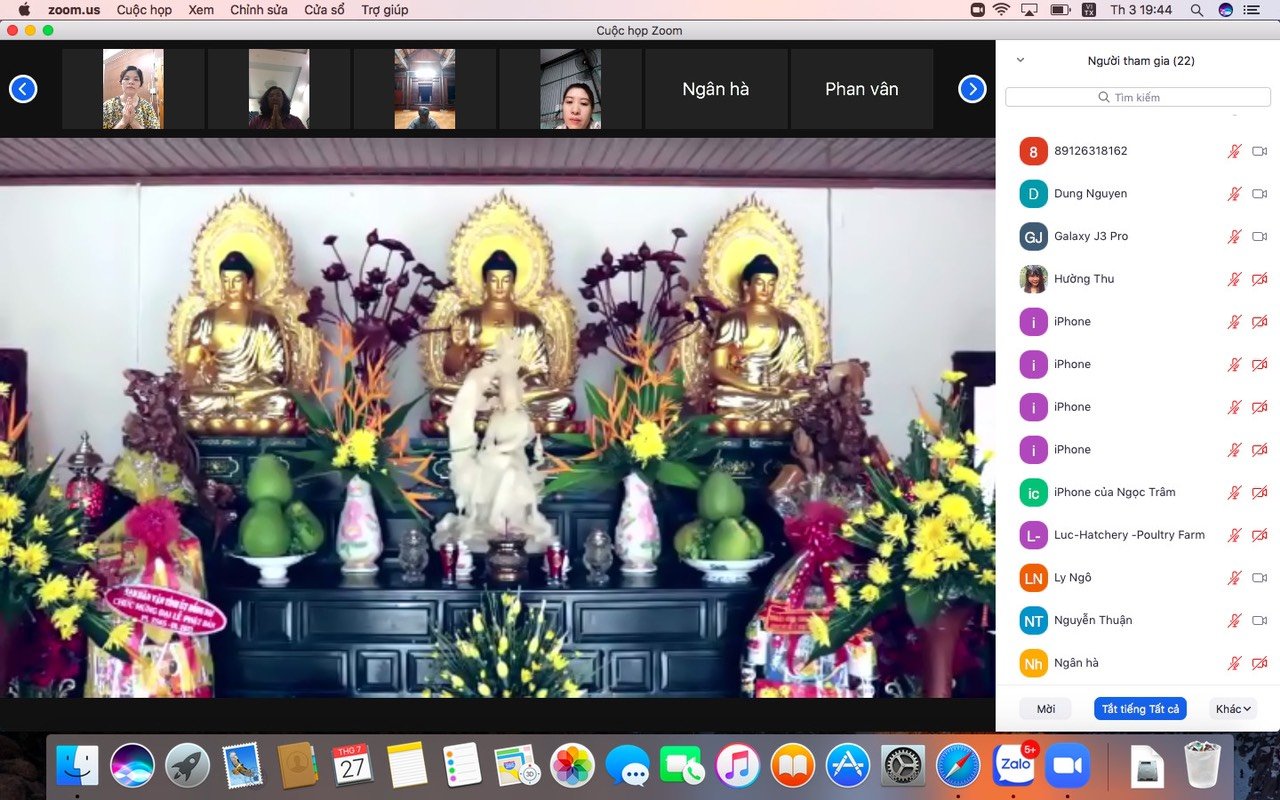Open the Apple menu

click(24, 10)
